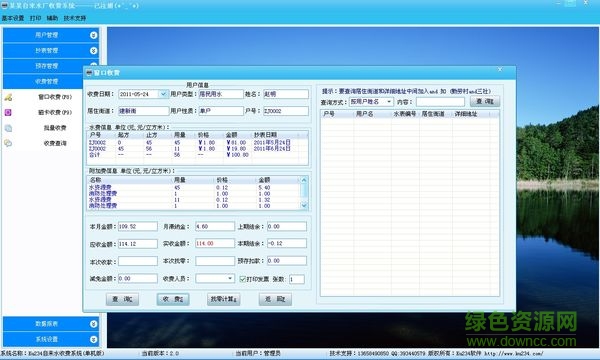Click the 本次找零 input box
The image size is (600, 360).
215,261
